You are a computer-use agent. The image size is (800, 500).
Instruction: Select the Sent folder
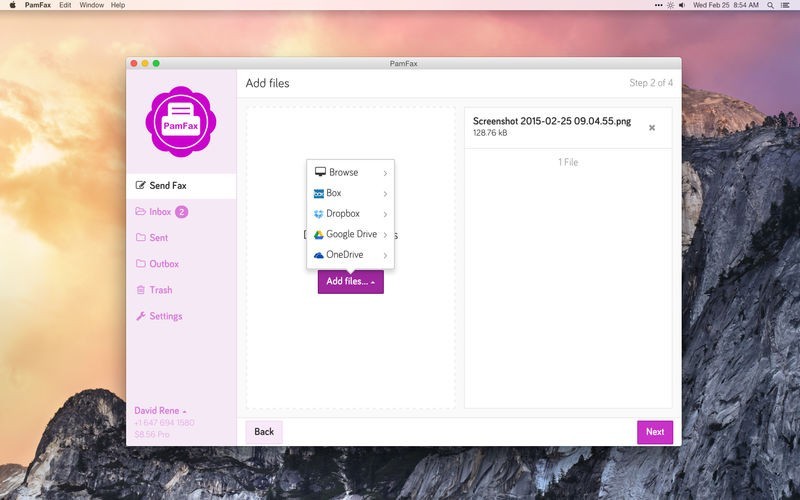click(158, 238)
